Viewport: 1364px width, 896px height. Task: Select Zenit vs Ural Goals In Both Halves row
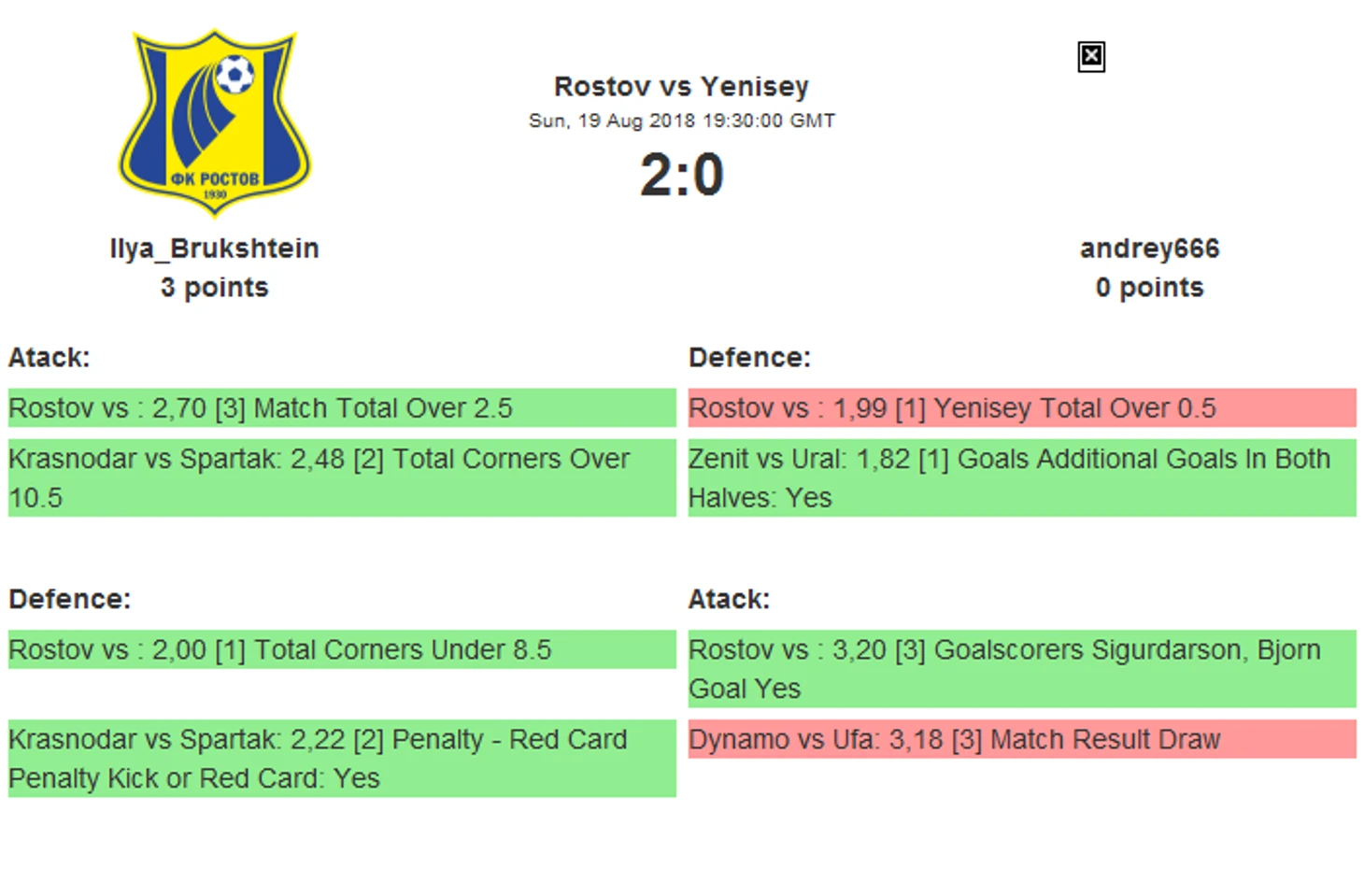point(1022,478)
